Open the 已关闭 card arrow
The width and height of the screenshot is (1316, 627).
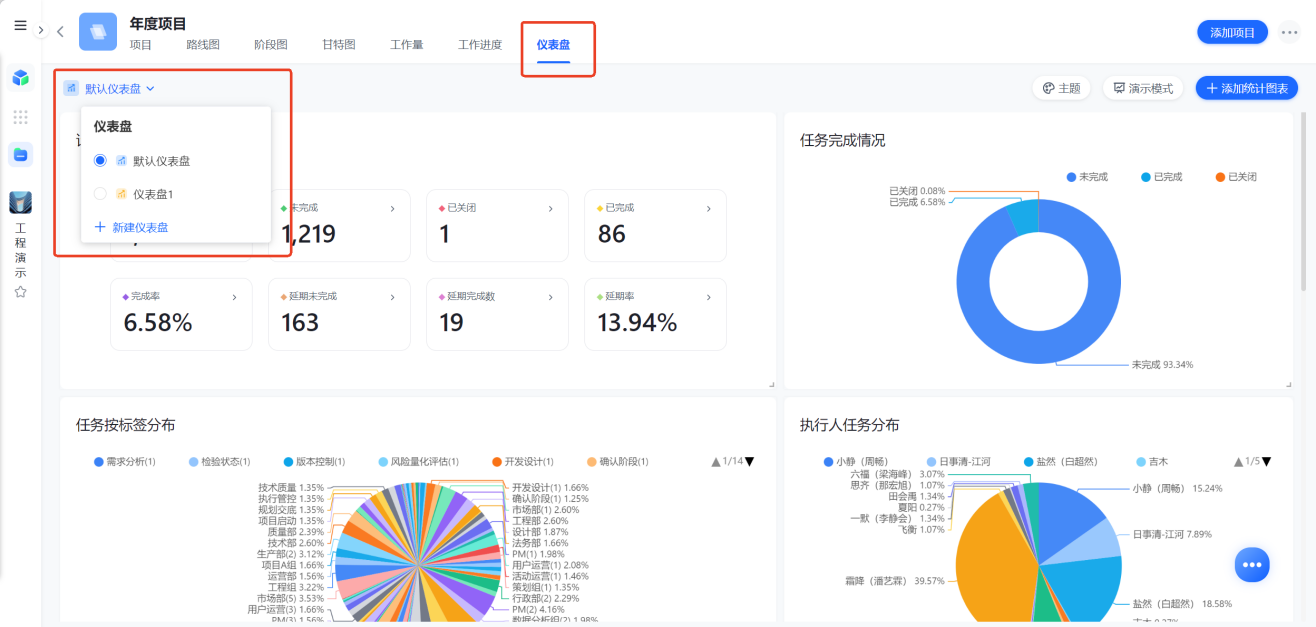click(x=550, y=209)
